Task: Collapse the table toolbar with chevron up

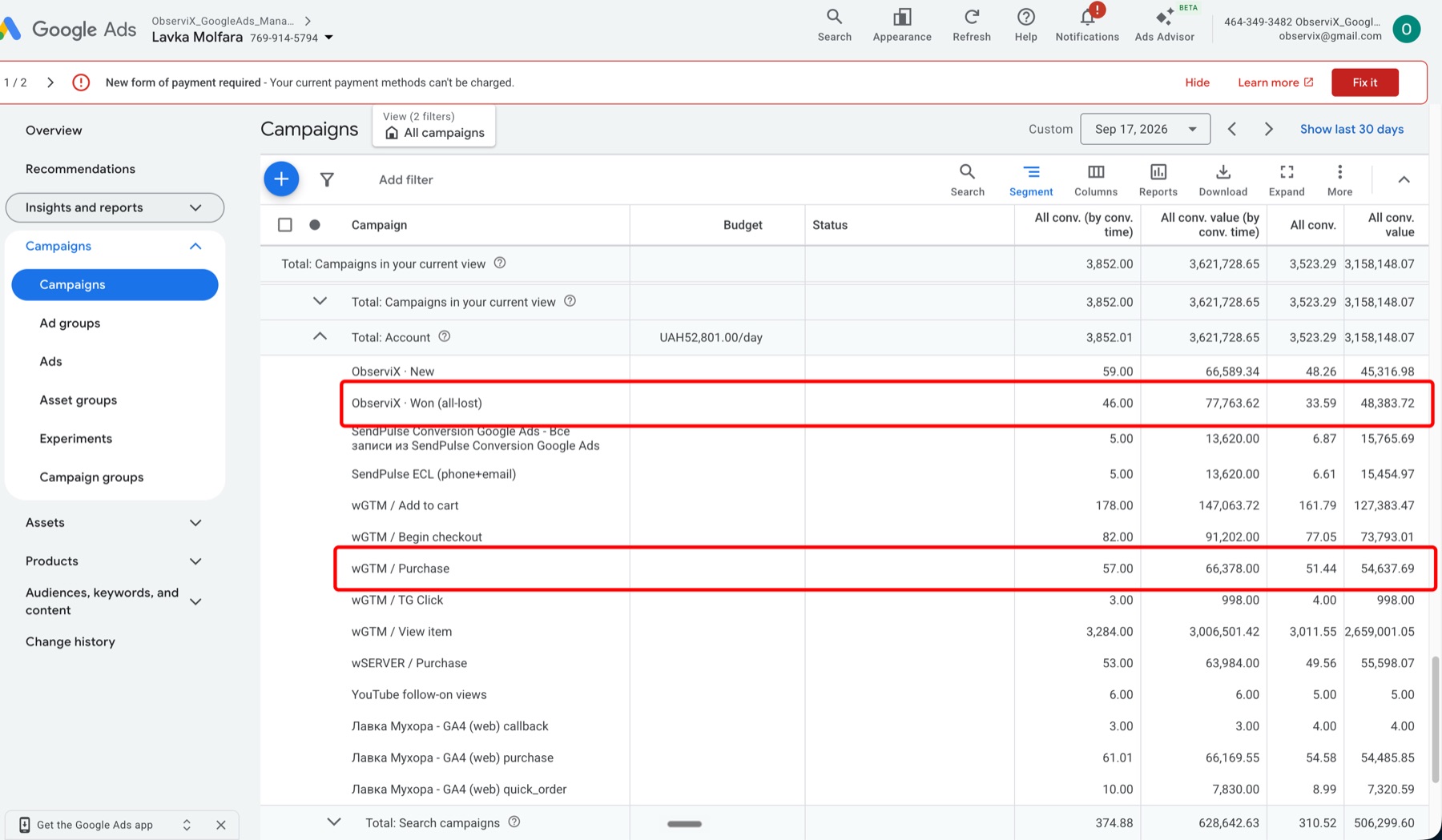Action: 1404,179
